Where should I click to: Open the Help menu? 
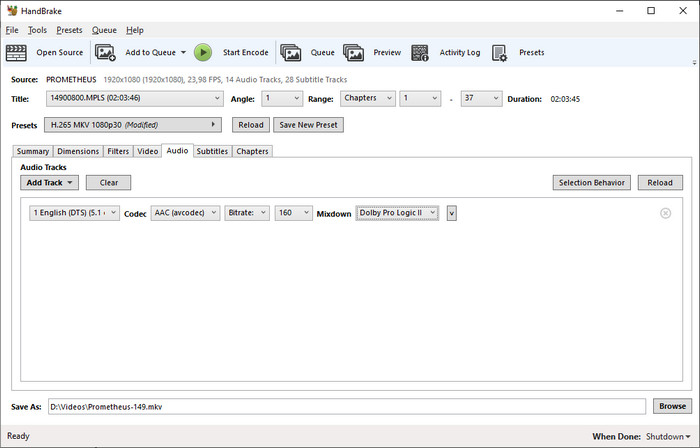pos(135,30)
